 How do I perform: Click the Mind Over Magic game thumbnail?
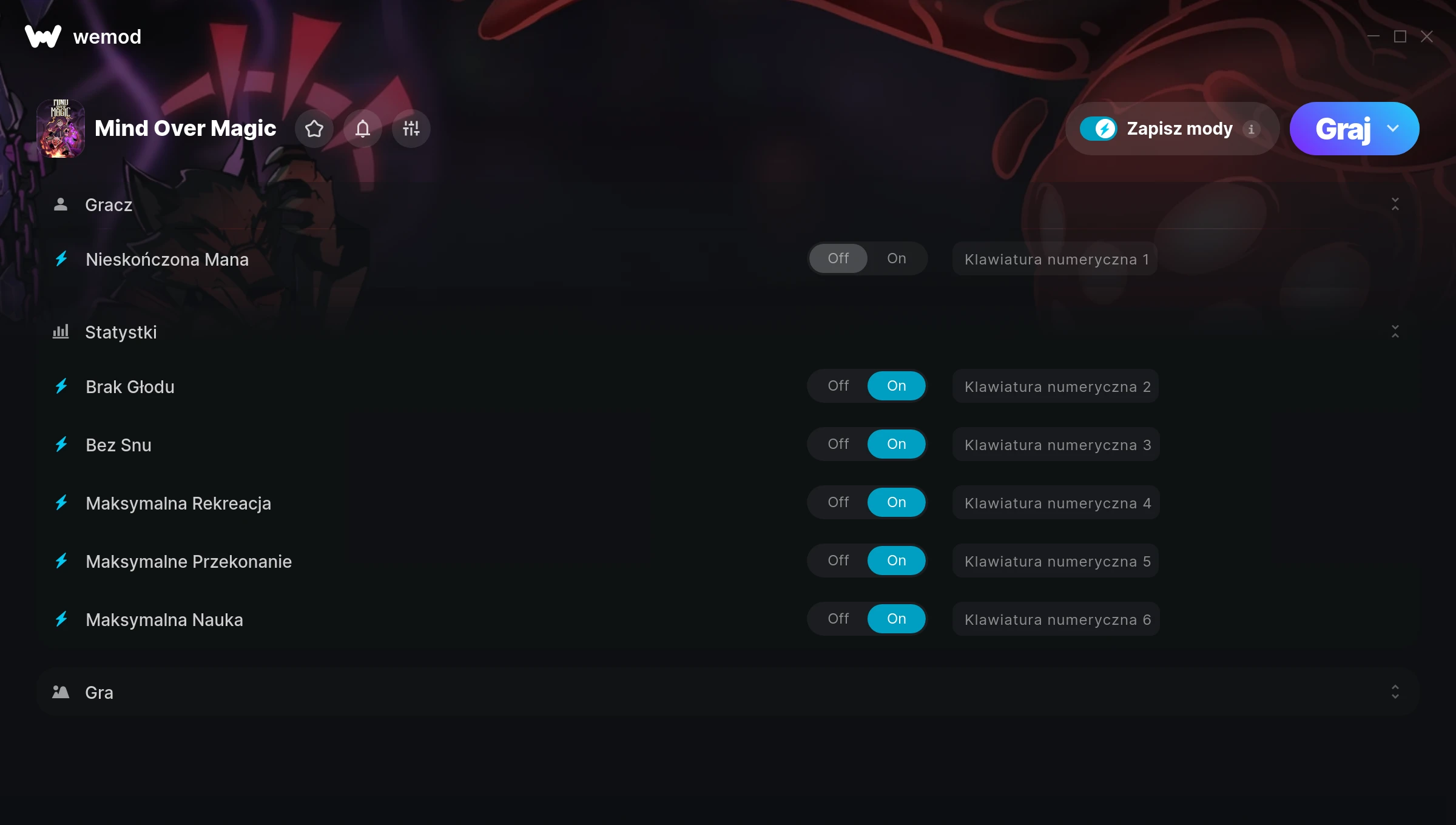tap(61, 129)
